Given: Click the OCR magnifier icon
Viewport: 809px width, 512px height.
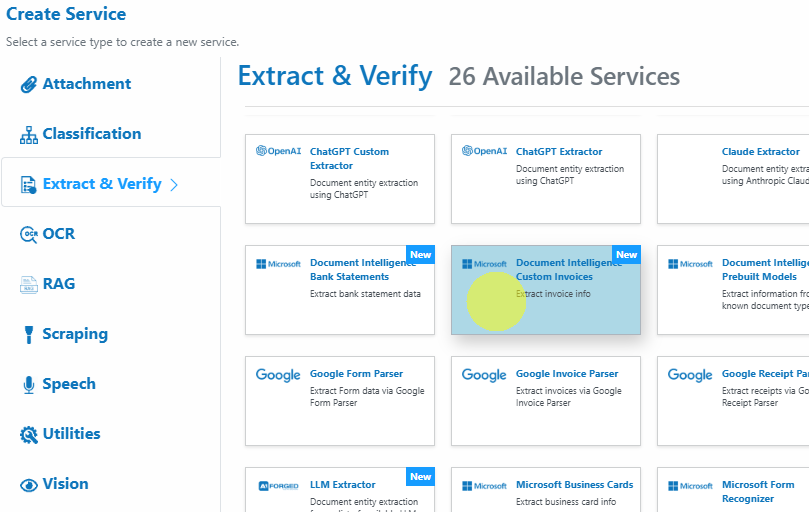Looking at the screenshot, I should pyautogui.click(x=28, y=234).
